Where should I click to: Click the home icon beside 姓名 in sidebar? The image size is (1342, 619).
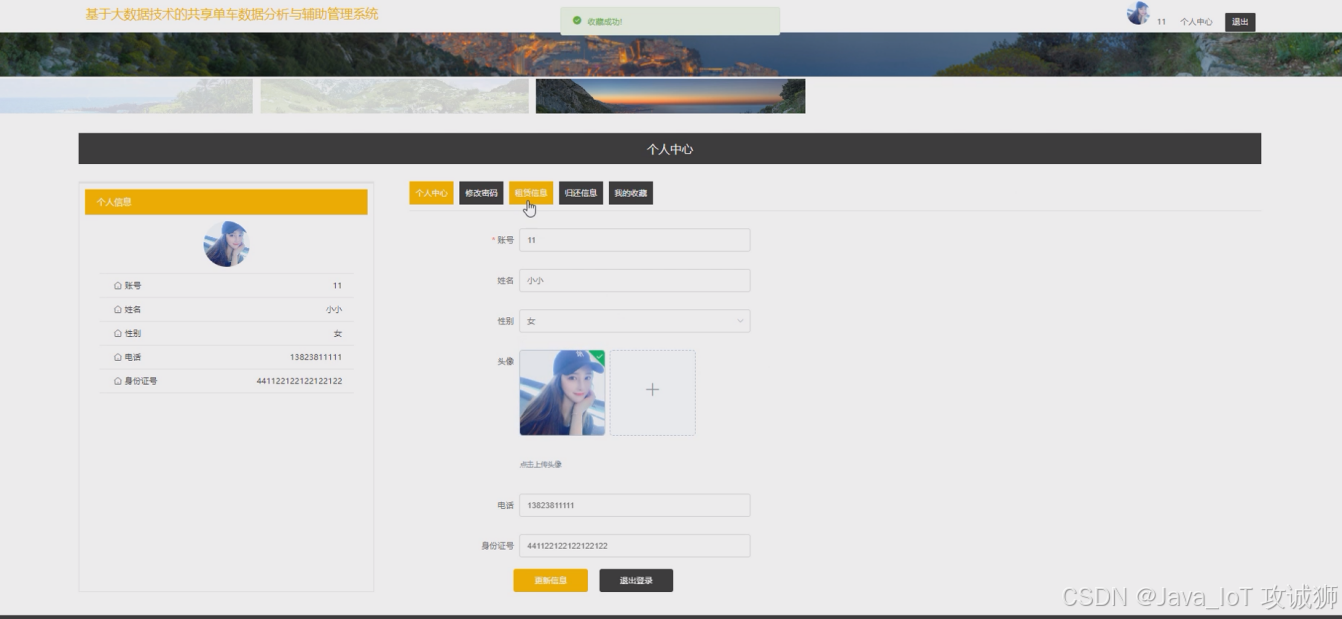pos(118,310)
